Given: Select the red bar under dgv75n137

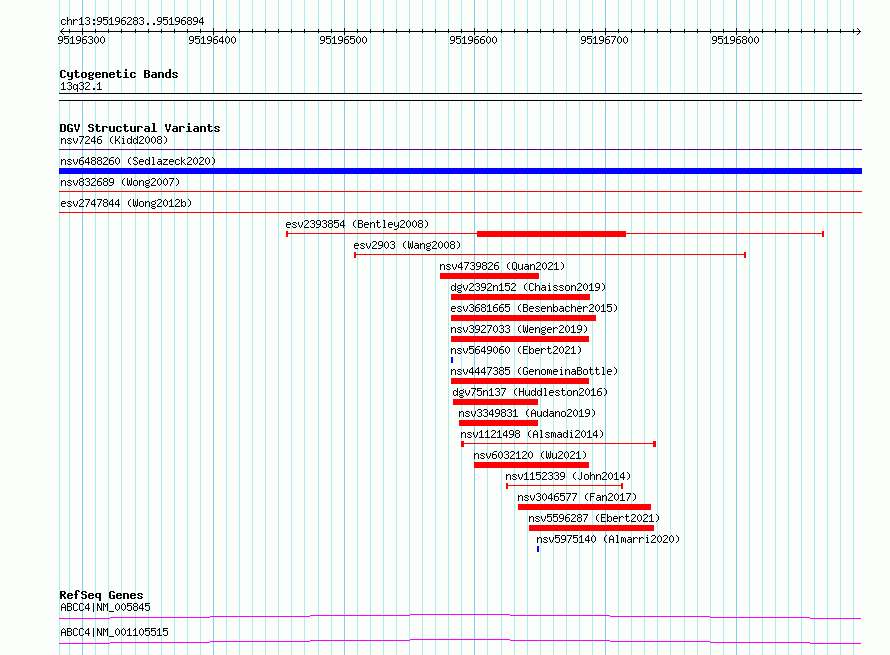Looking at the screenshot, I should (x=496, y=402).
